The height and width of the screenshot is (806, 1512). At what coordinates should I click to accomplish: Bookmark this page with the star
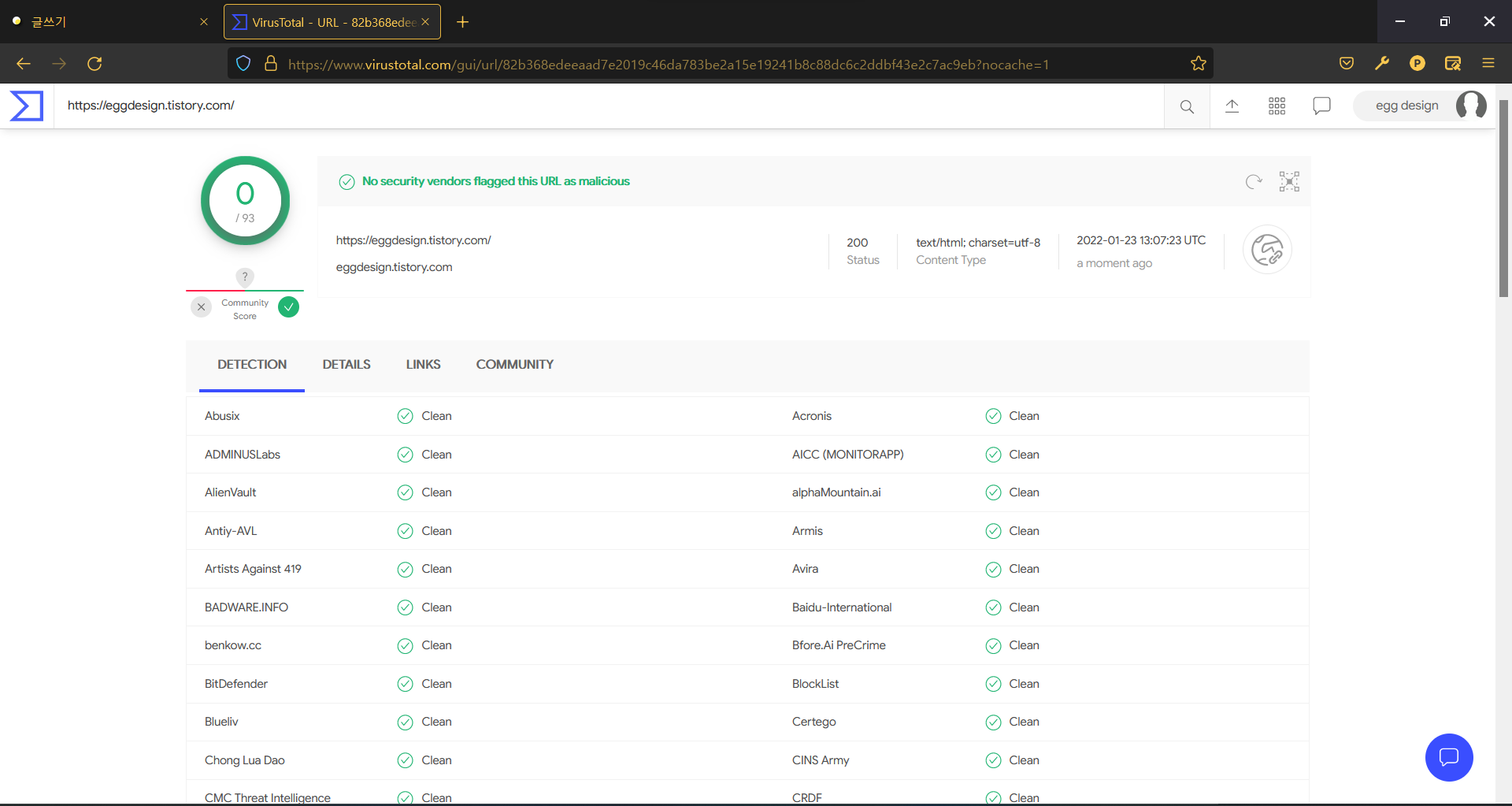pos(1199,64)
